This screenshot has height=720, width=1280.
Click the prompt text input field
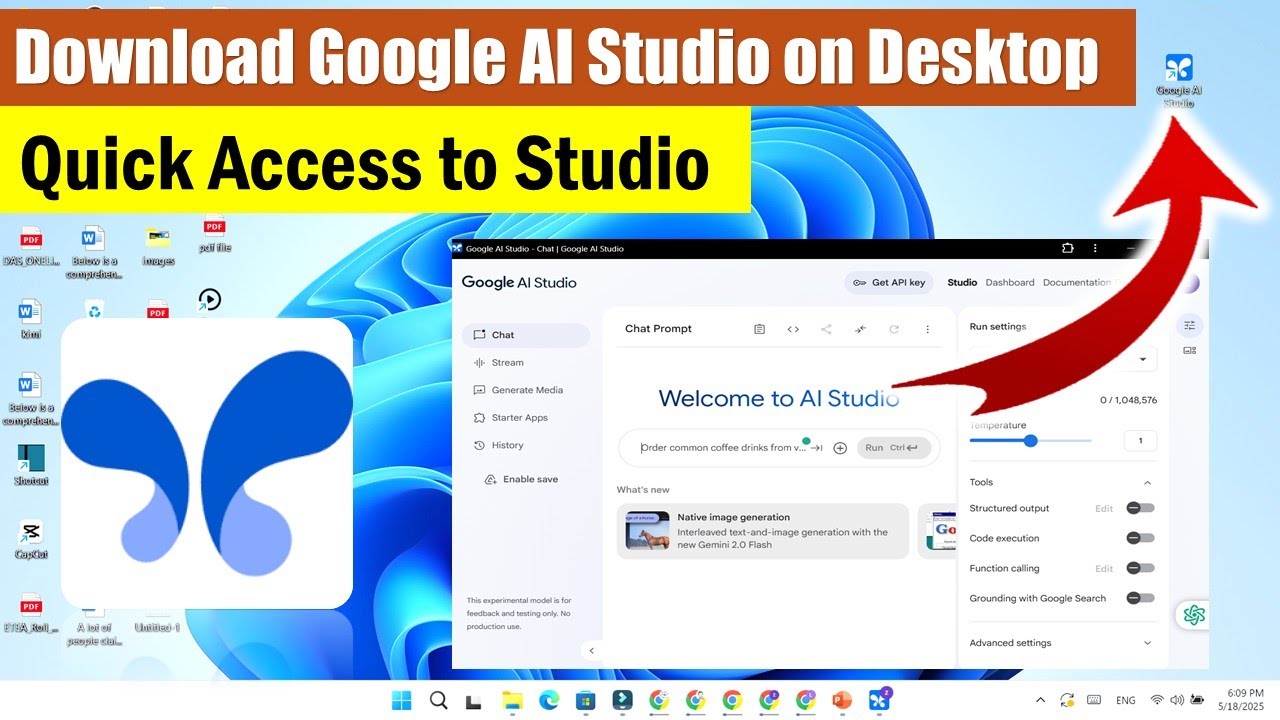pos(723,448)
